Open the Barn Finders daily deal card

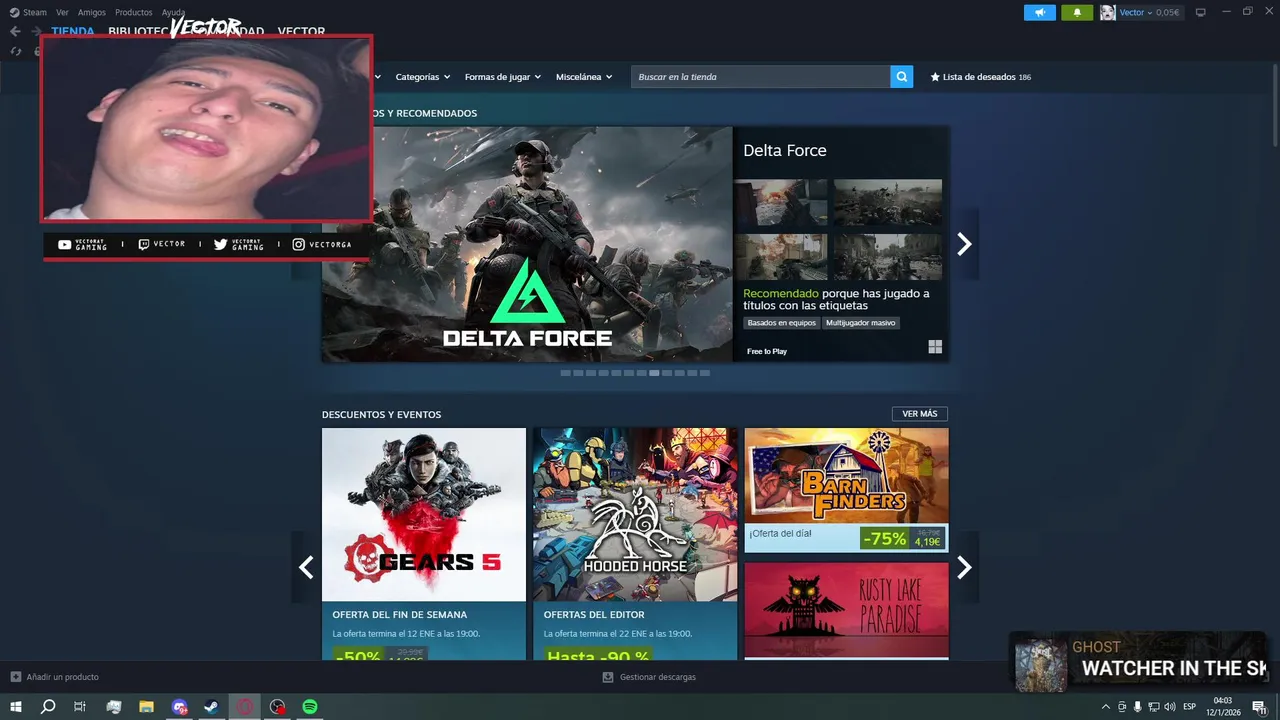[x=846, y=490]
